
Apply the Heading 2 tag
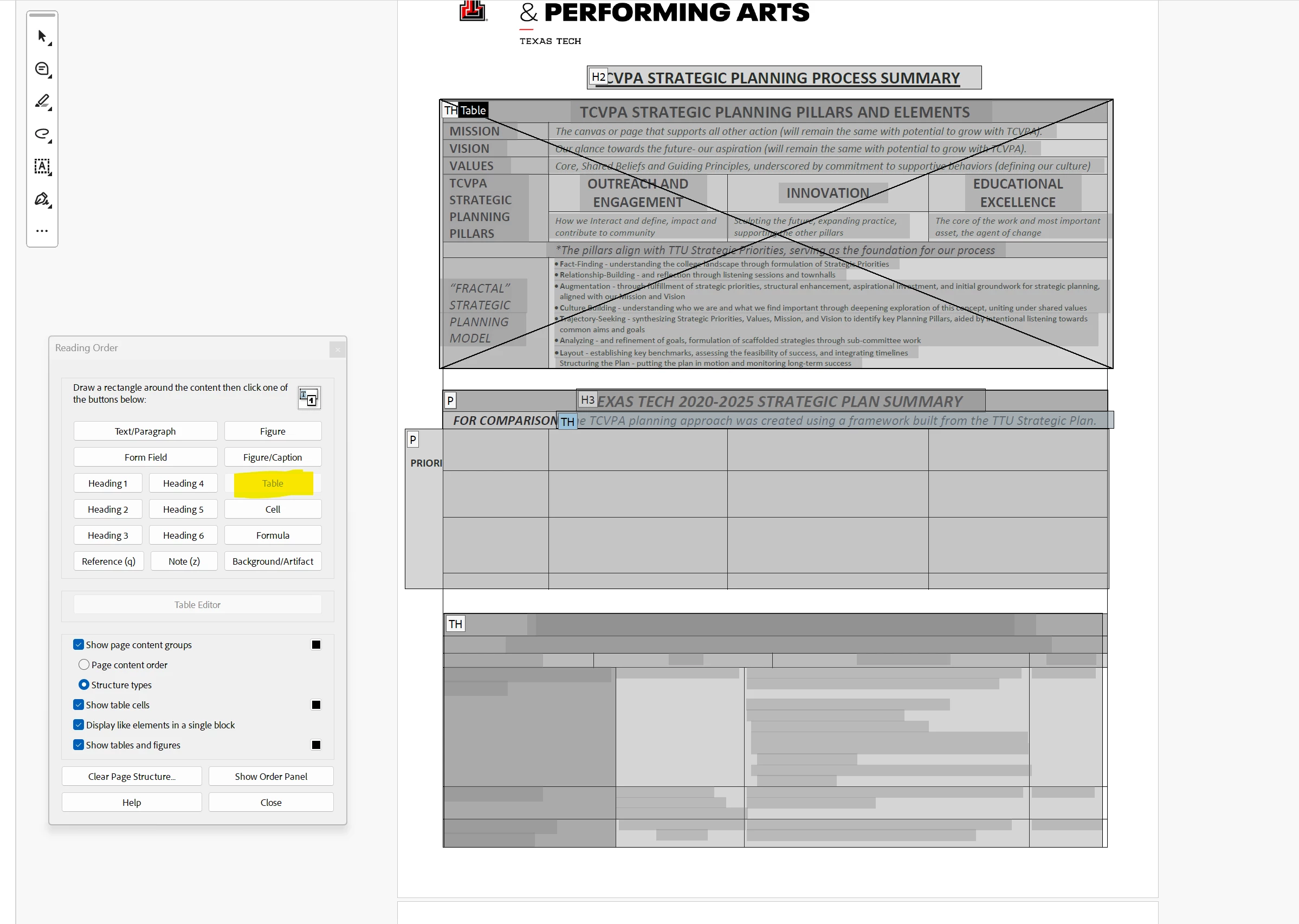coord(107,509)
